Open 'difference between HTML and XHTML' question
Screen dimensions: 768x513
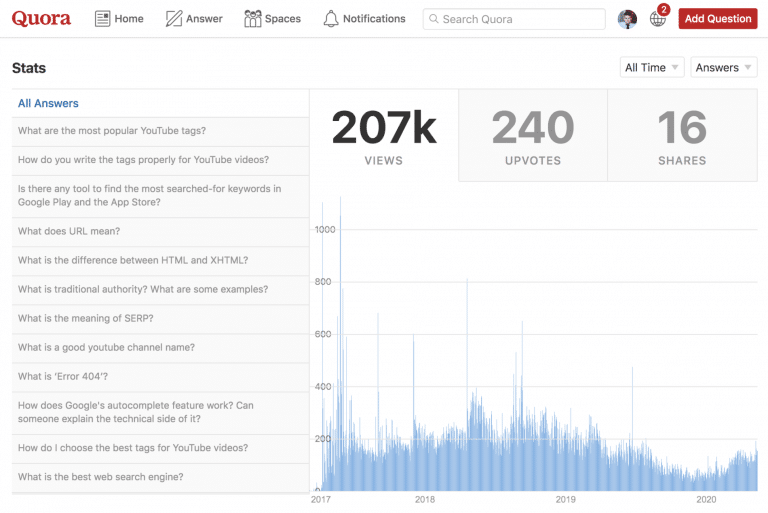160,261
